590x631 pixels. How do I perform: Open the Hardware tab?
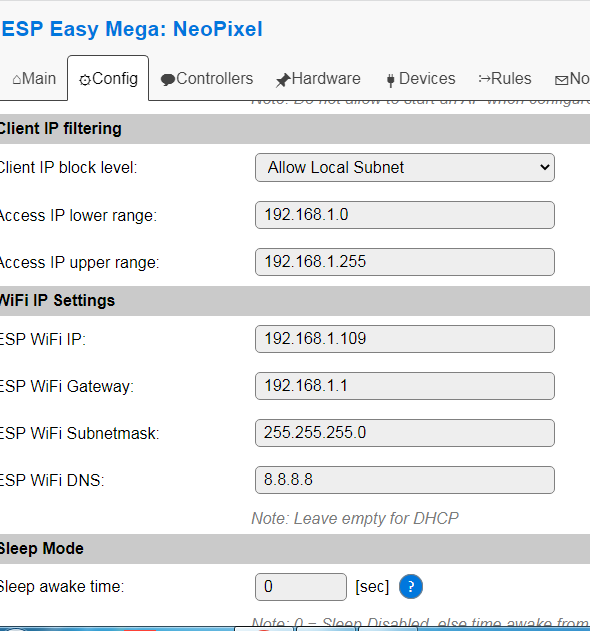(x=318, y=78)
